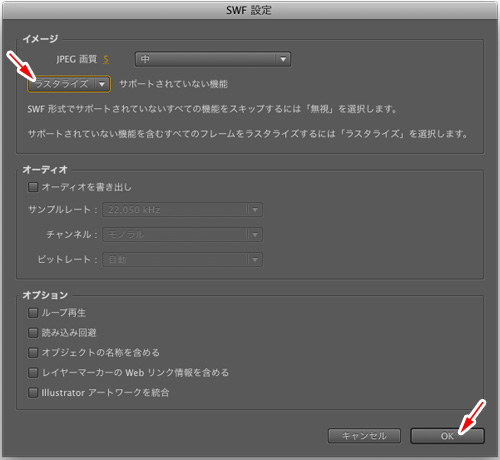Click the ラスタライズ dropdown arrow icon
The height and width of the screenshot is (460, 500).
[102, 84]
